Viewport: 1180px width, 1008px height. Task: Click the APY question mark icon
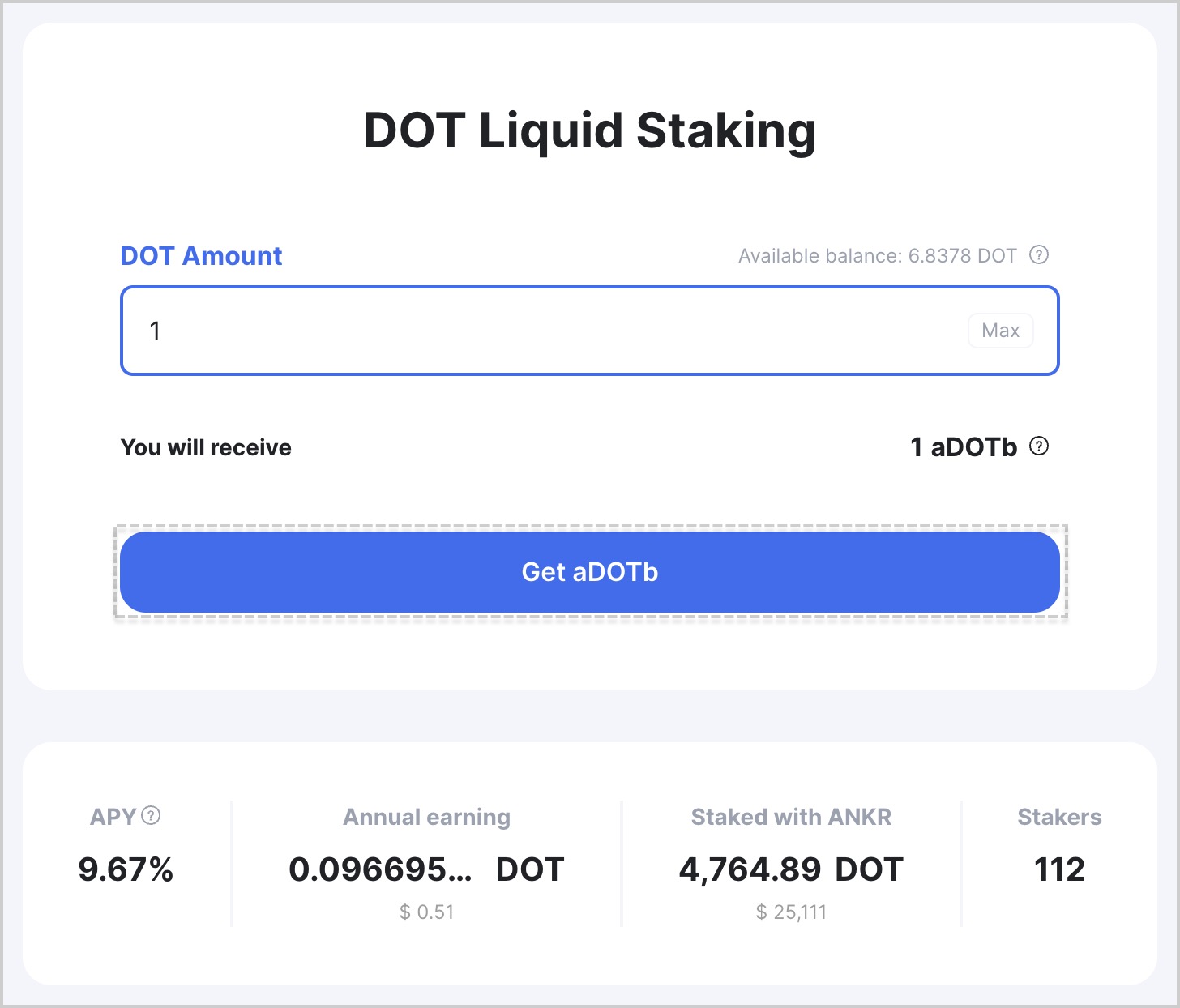click(151, 816)
